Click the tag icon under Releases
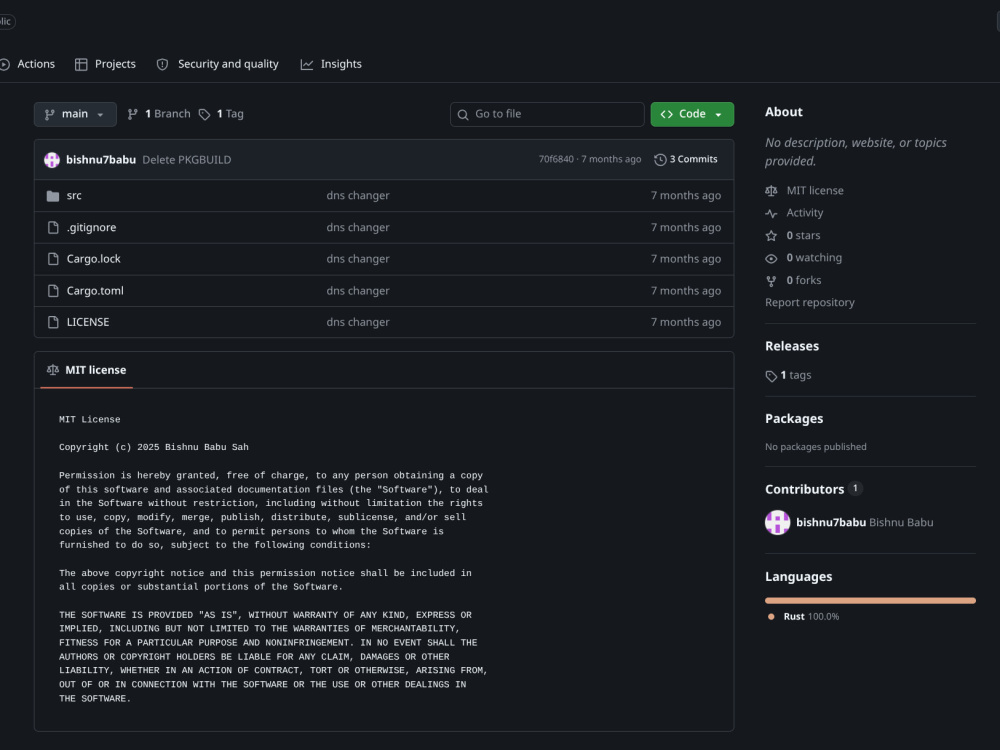 point(771,376)
